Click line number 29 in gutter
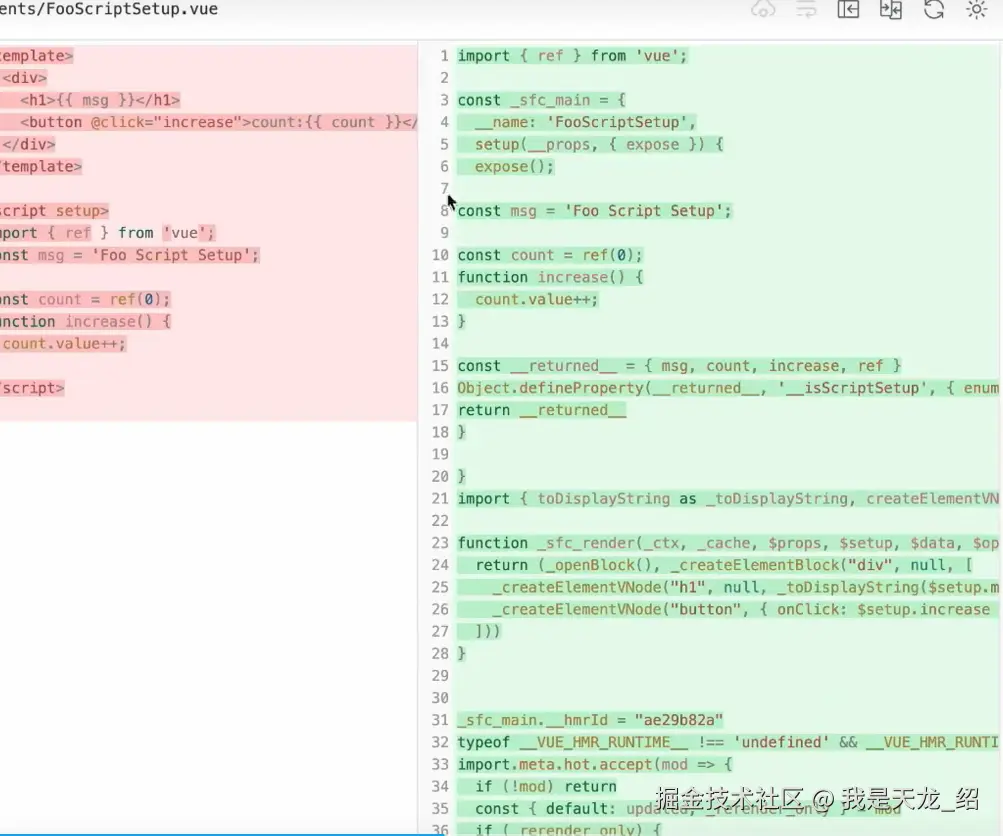1003x836 pixels. [440, 675]
